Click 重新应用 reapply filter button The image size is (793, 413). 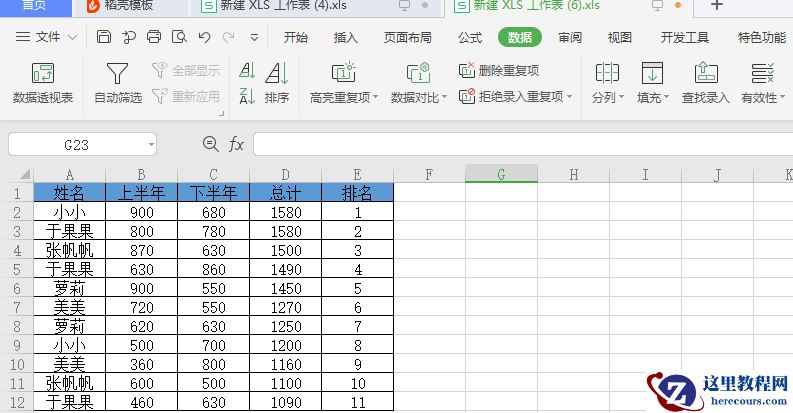(186, 96)
